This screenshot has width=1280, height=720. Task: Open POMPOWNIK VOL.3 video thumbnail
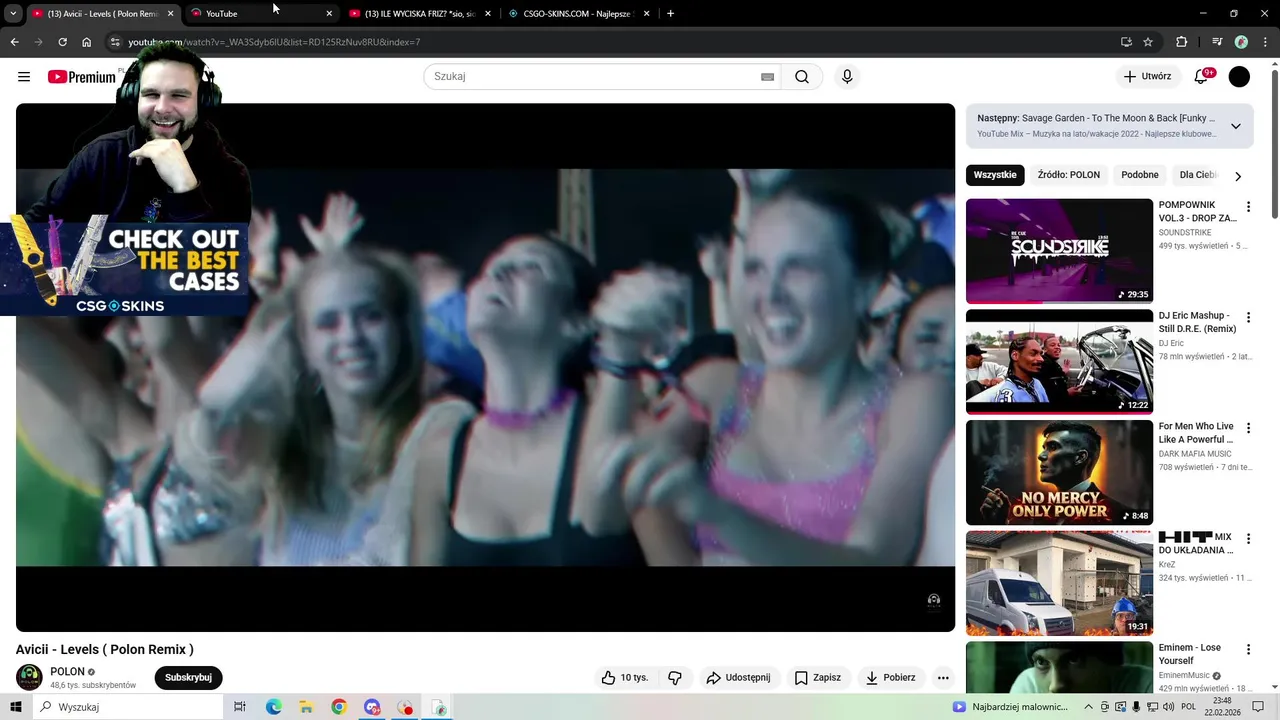point(1059,251)
